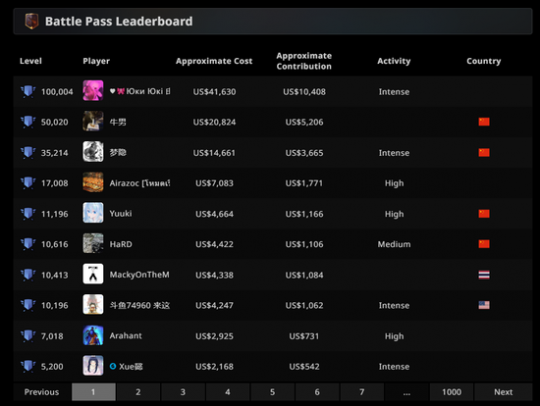Click cost value US$2,168
The width and height of the screenshot is (540, 406).
point(214,366)
